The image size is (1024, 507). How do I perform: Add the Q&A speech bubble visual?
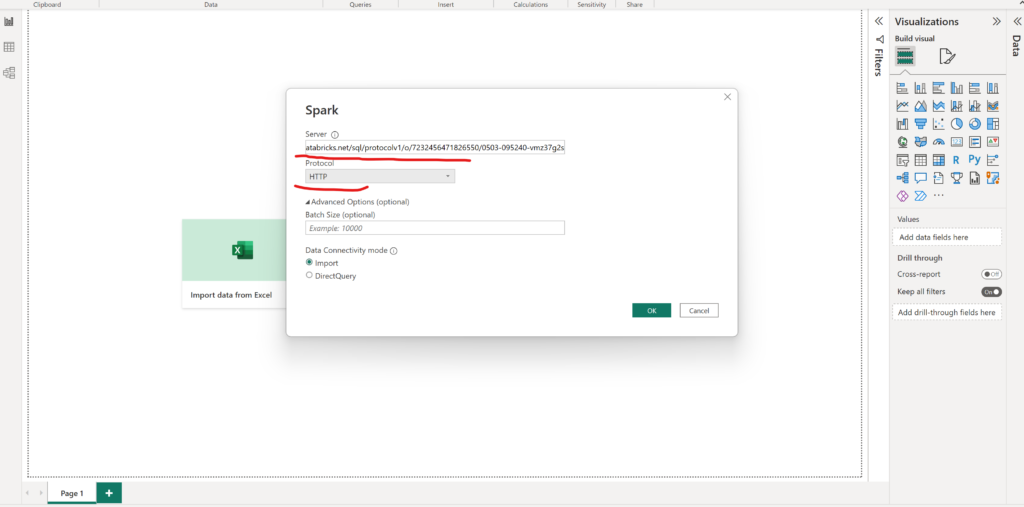[x=921, y=177]
